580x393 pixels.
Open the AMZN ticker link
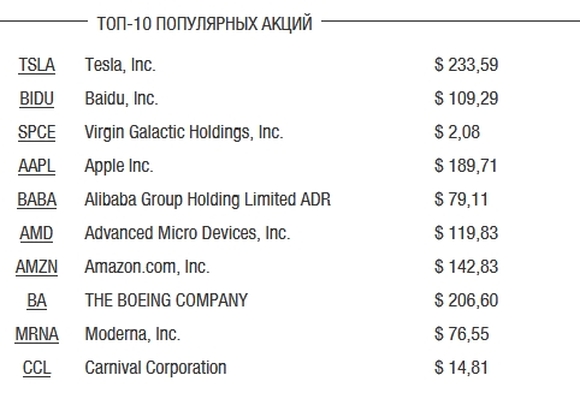(37, 267)
